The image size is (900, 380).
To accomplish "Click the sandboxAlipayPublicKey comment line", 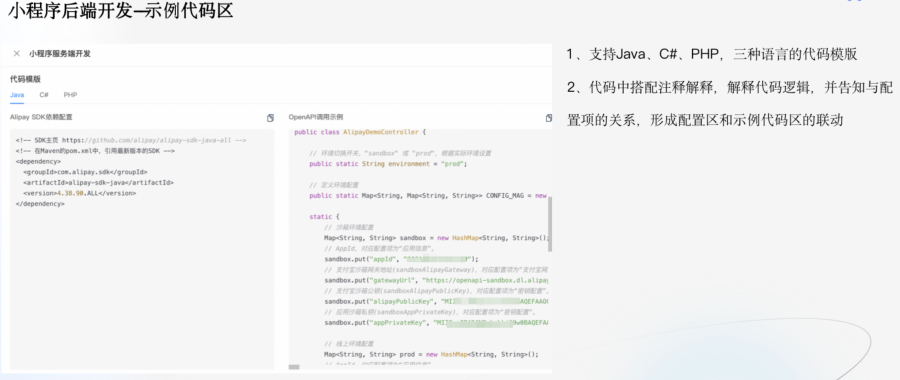I will pyautogui.click(x=437, y=291).
